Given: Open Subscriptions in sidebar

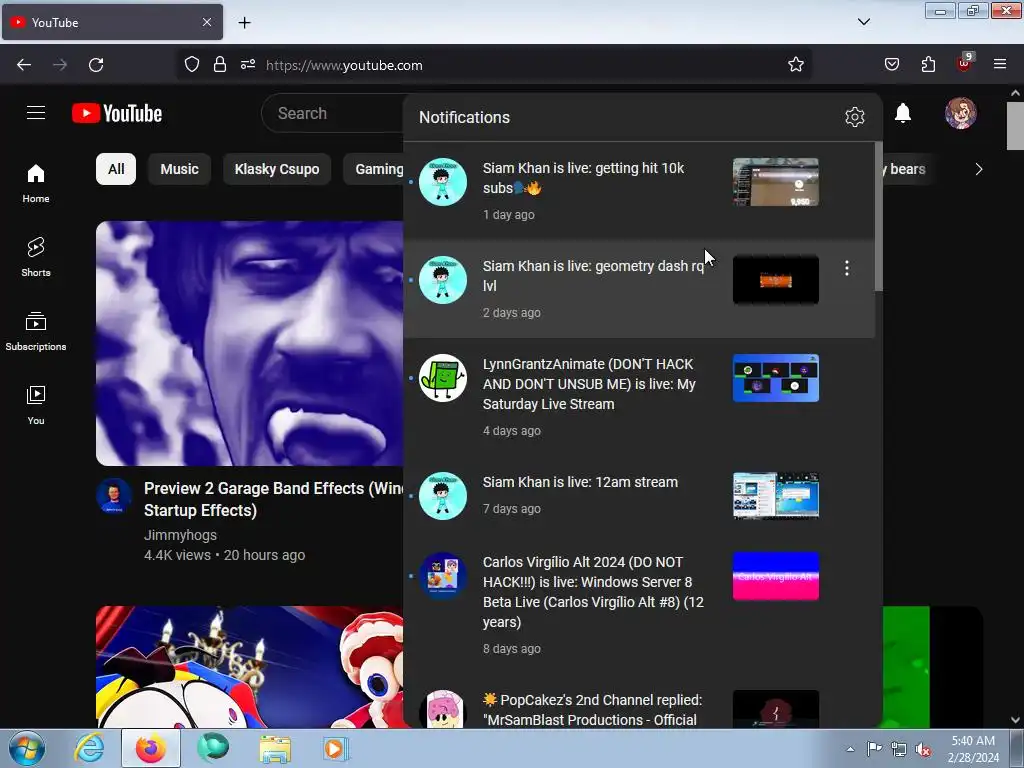Looking at the screenshot, I should (36, 331).
